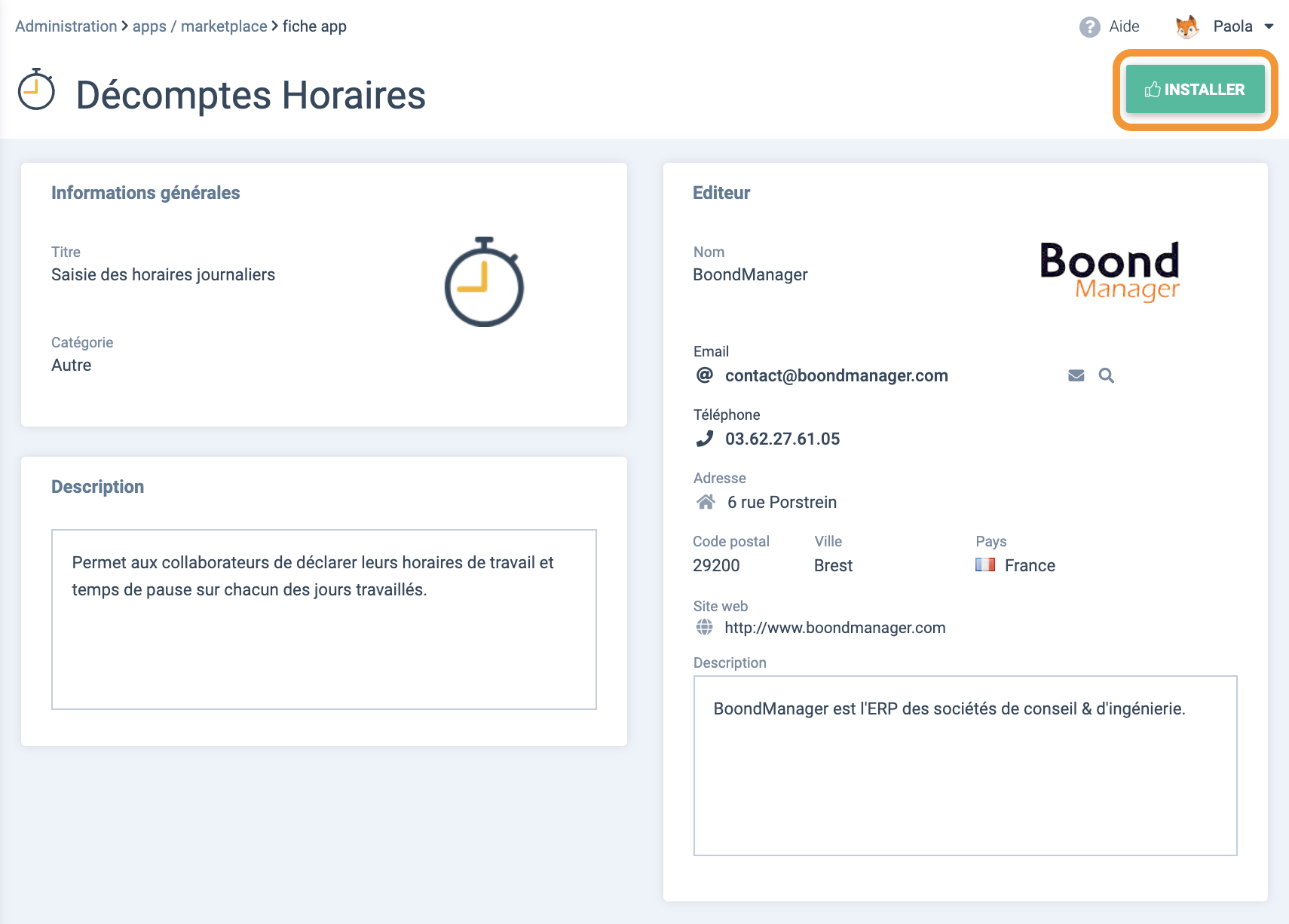Expand the Paola user dropdown arrow
This screenshot has height=924, width=1289.
(x=1269, y=26)
